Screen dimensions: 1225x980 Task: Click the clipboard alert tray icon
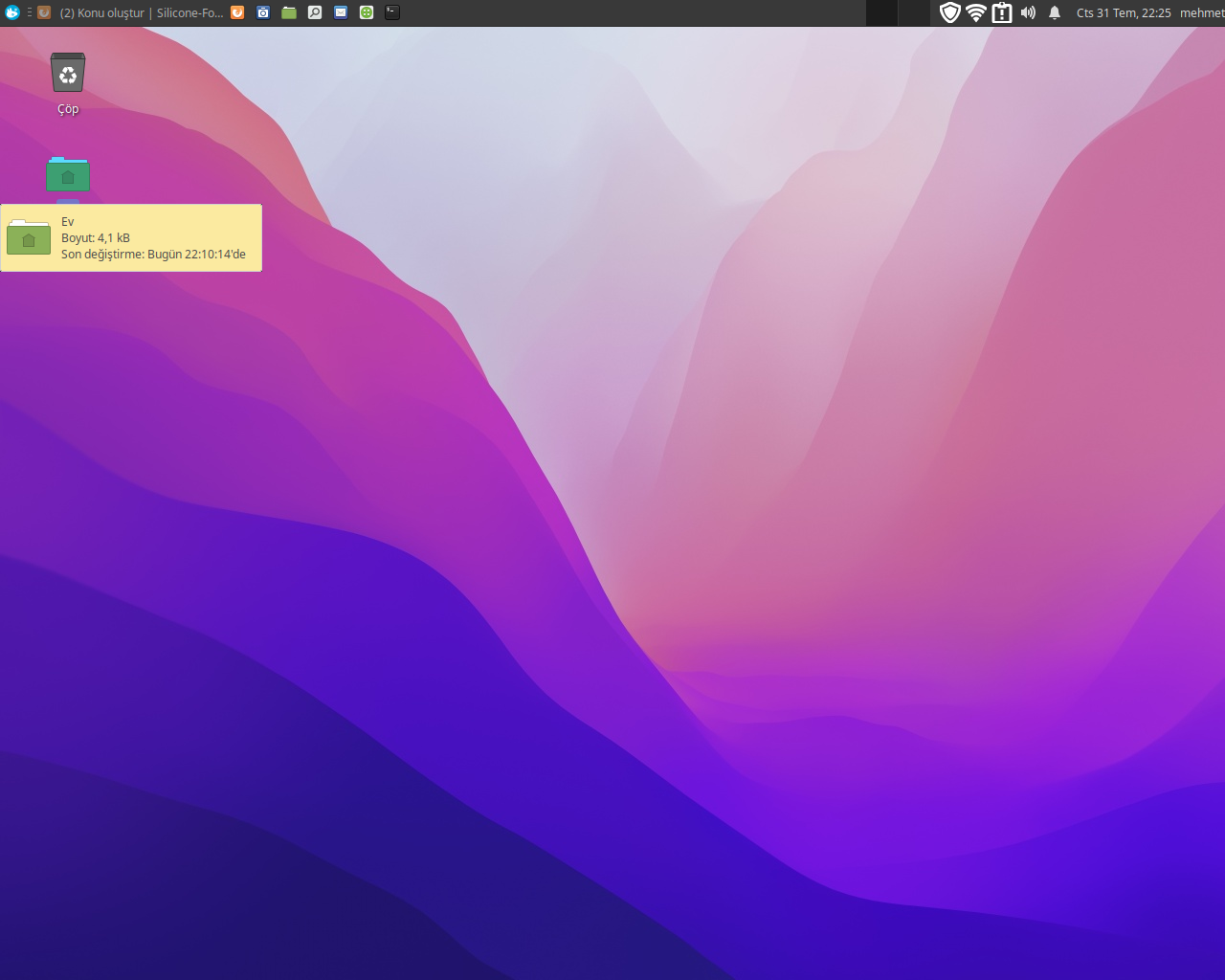[x=1002, y=12]
